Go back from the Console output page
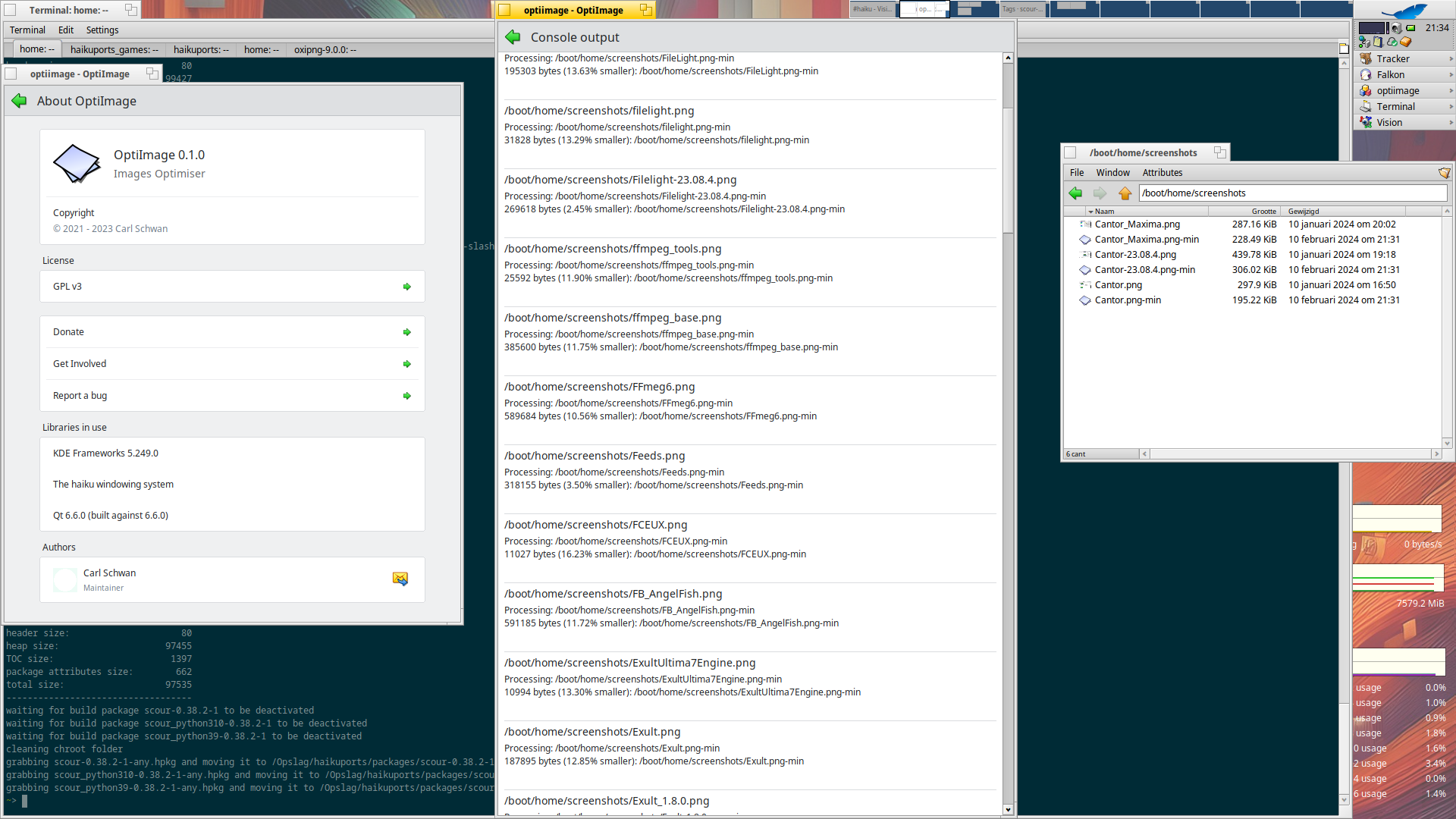 point(513,37)
